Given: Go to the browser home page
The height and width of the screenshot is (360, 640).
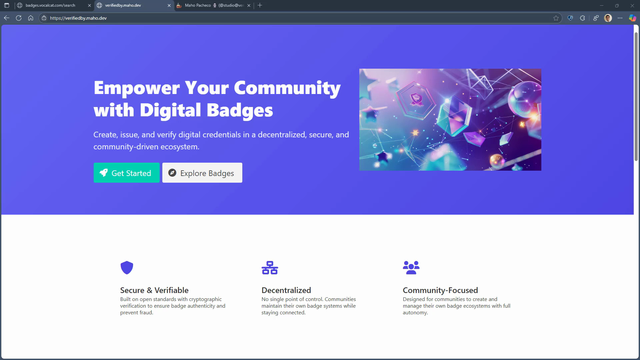Looking at the screenshot, I should pos(31,18).
